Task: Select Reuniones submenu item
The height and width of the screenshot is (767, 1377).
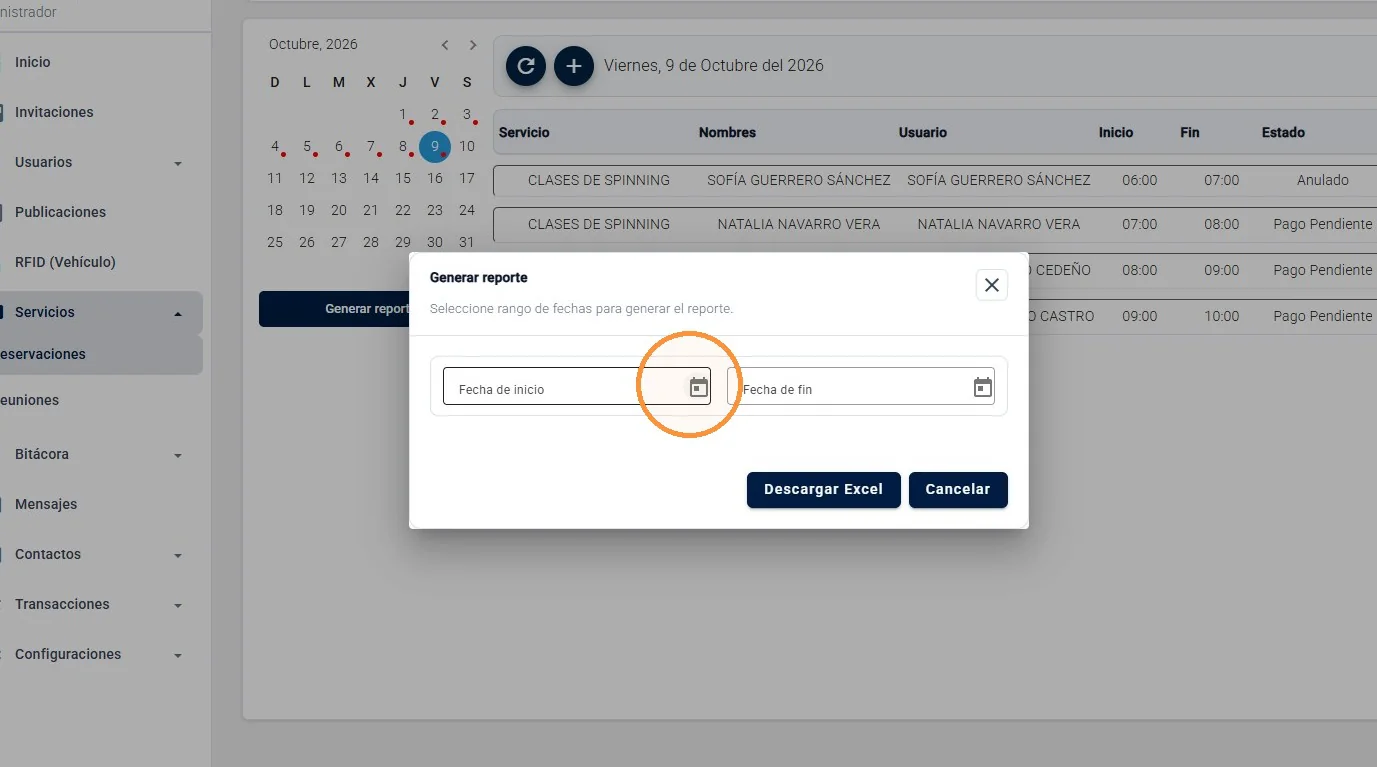Action: 30,400
